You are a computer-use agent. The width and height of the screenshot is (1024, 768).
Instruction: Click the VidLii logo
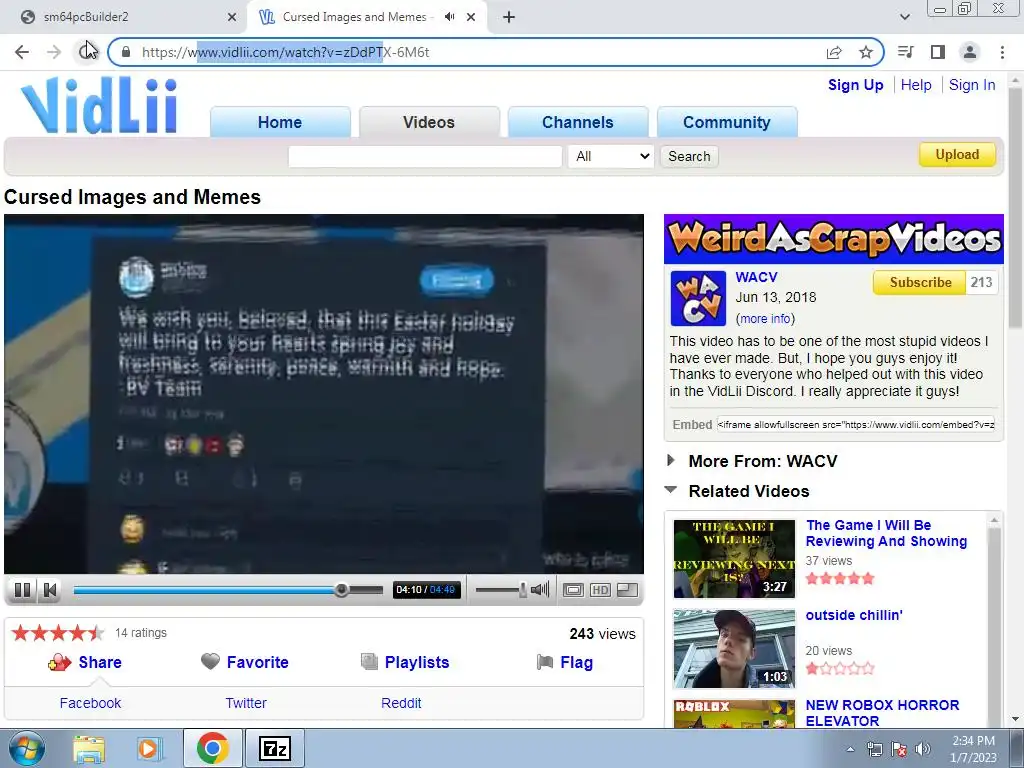point(99,106)
